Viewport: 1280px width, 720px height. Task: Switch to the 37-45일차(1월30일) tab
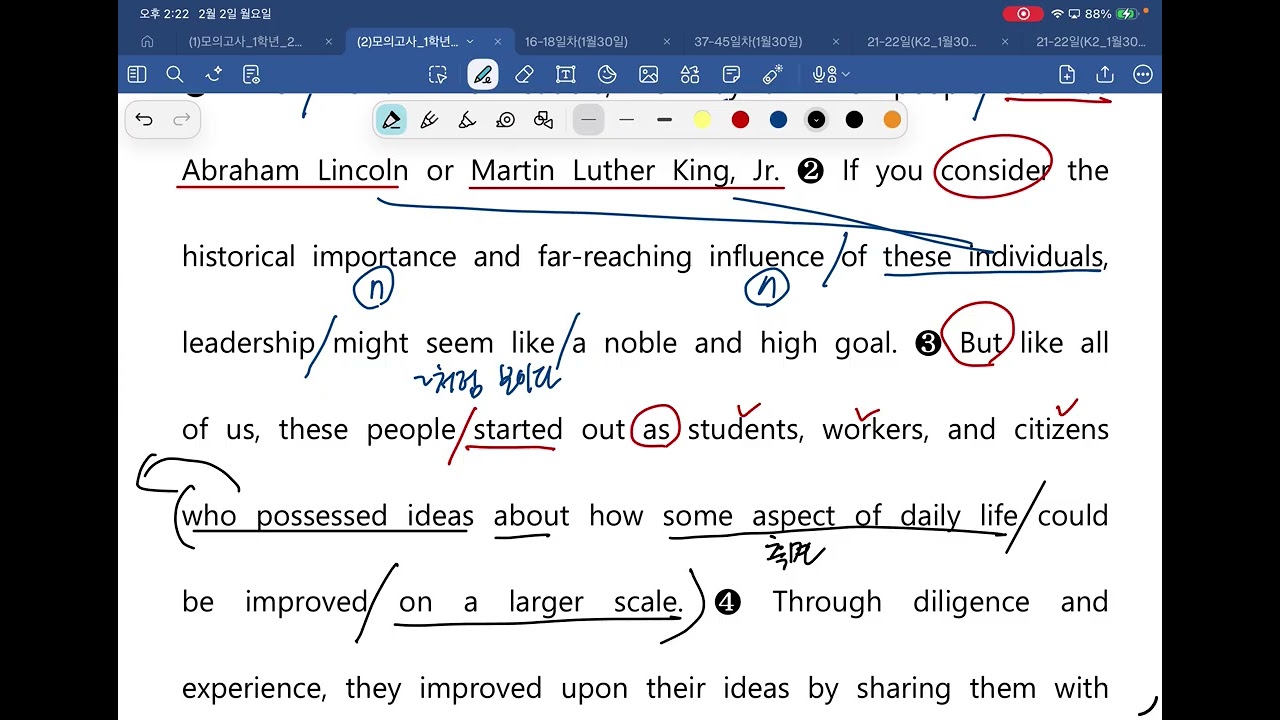pyautogui.click(x=748, y=42)
